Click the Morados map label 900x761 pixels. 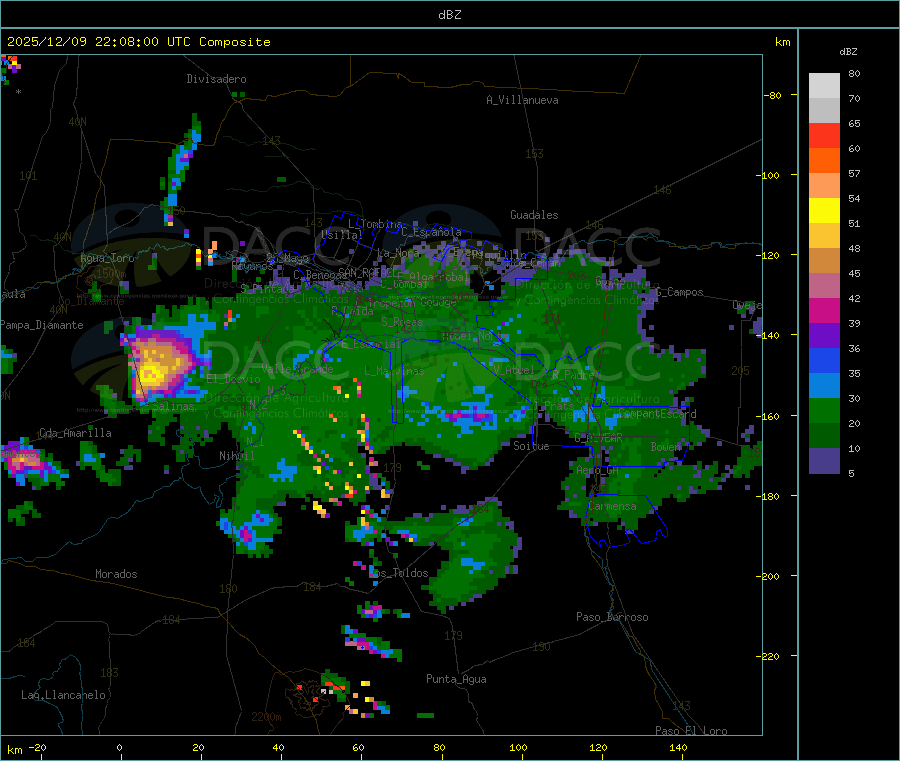pos(116,574)
